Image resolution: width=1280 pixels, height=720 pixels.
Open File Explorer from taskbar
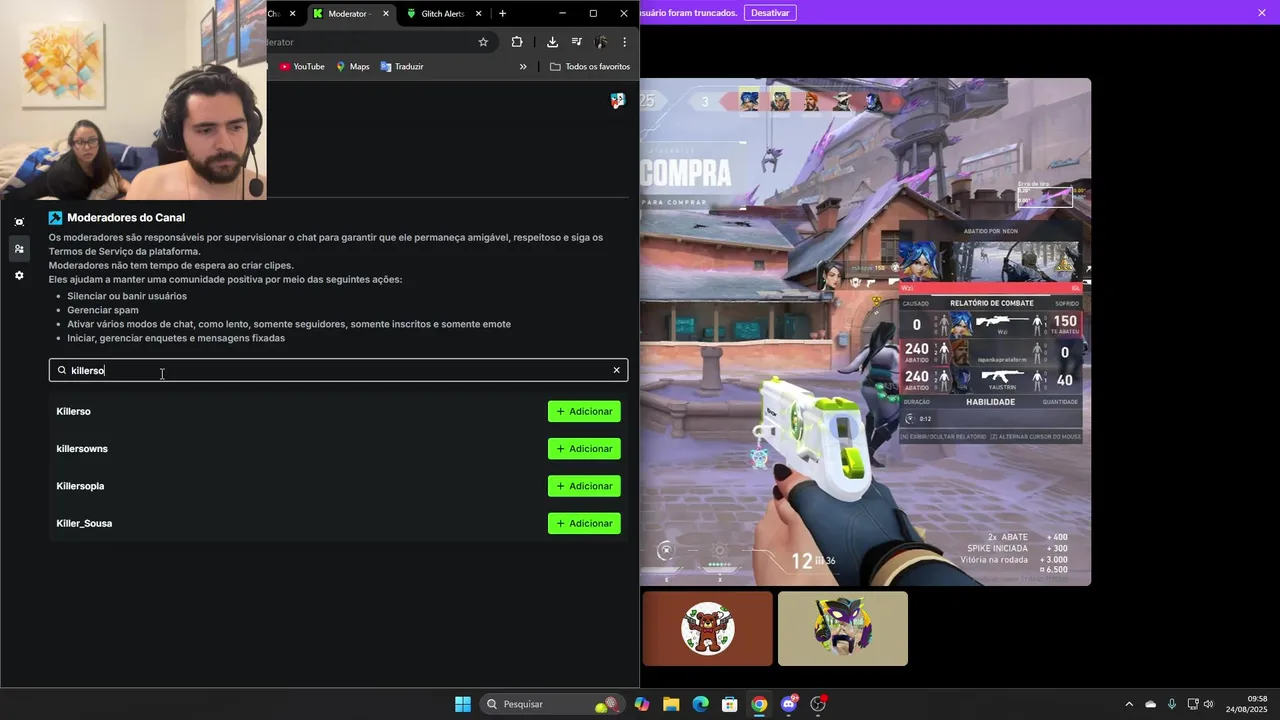[671, 704]
